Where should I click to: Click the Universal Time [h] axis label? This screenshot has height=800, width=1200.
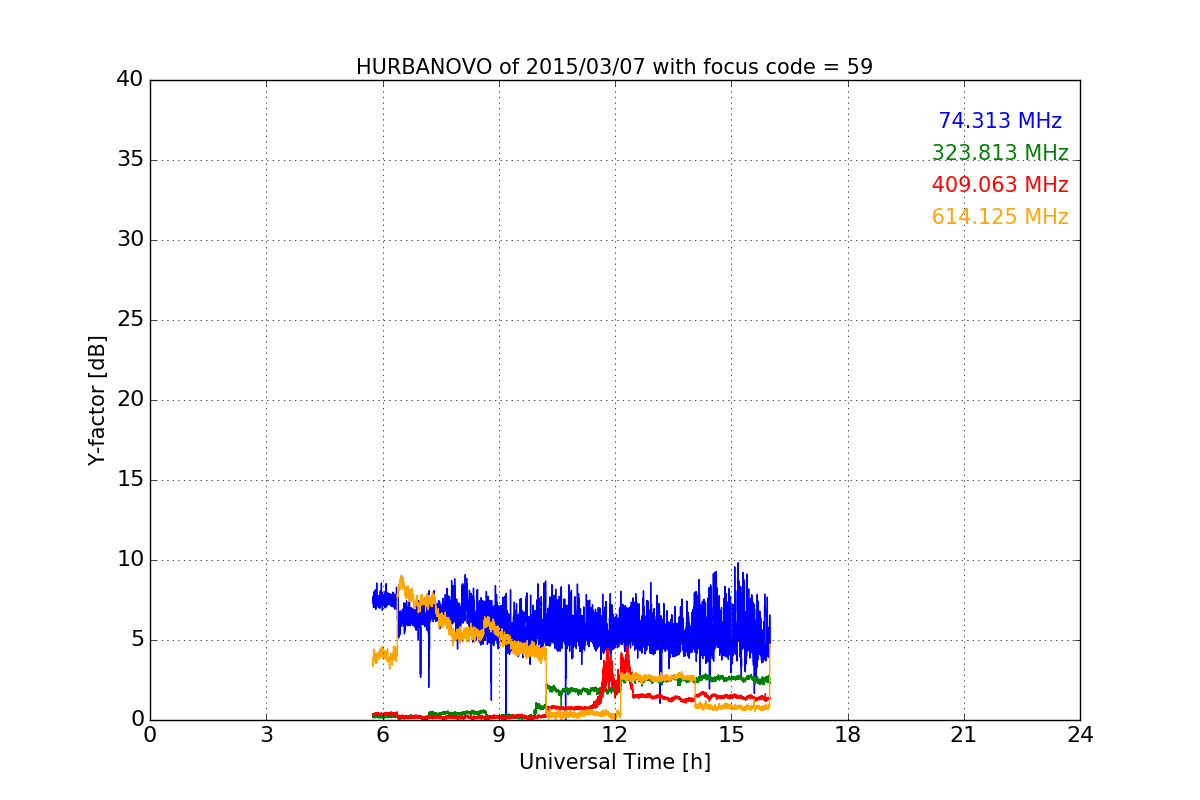point(615,762)
